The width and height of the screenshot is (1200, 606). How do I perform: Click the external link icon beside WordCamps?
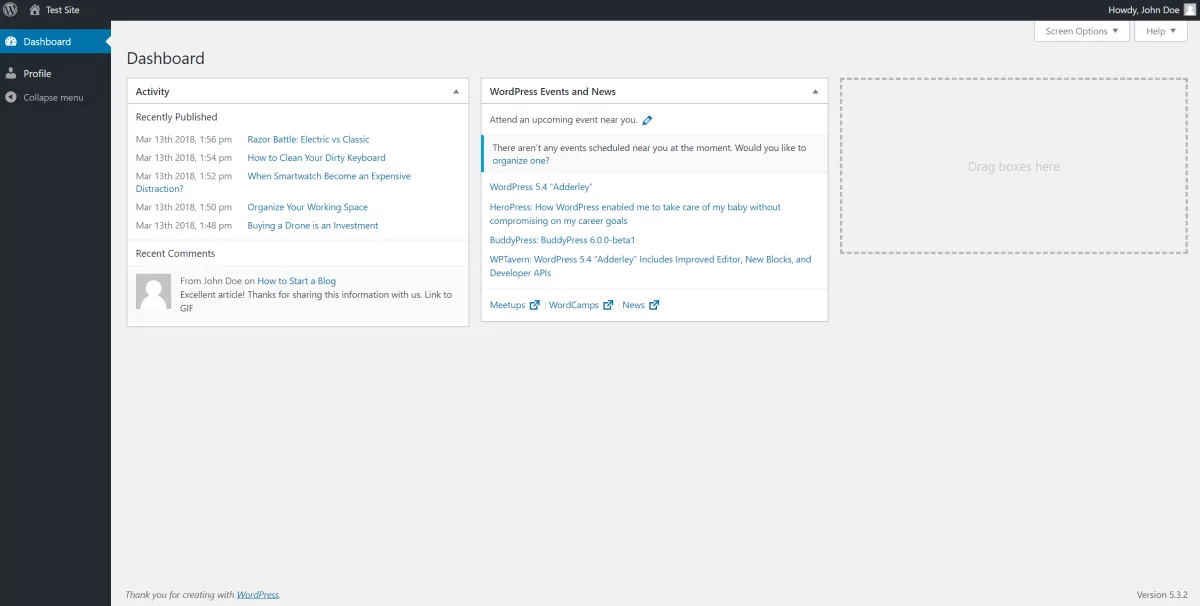(608, 305)
